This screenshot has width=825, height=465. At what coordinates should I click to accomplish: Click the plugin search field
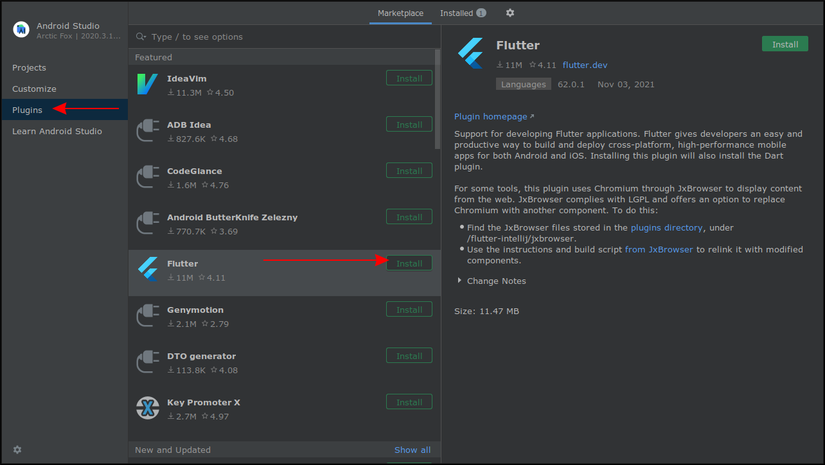(290, 36)
